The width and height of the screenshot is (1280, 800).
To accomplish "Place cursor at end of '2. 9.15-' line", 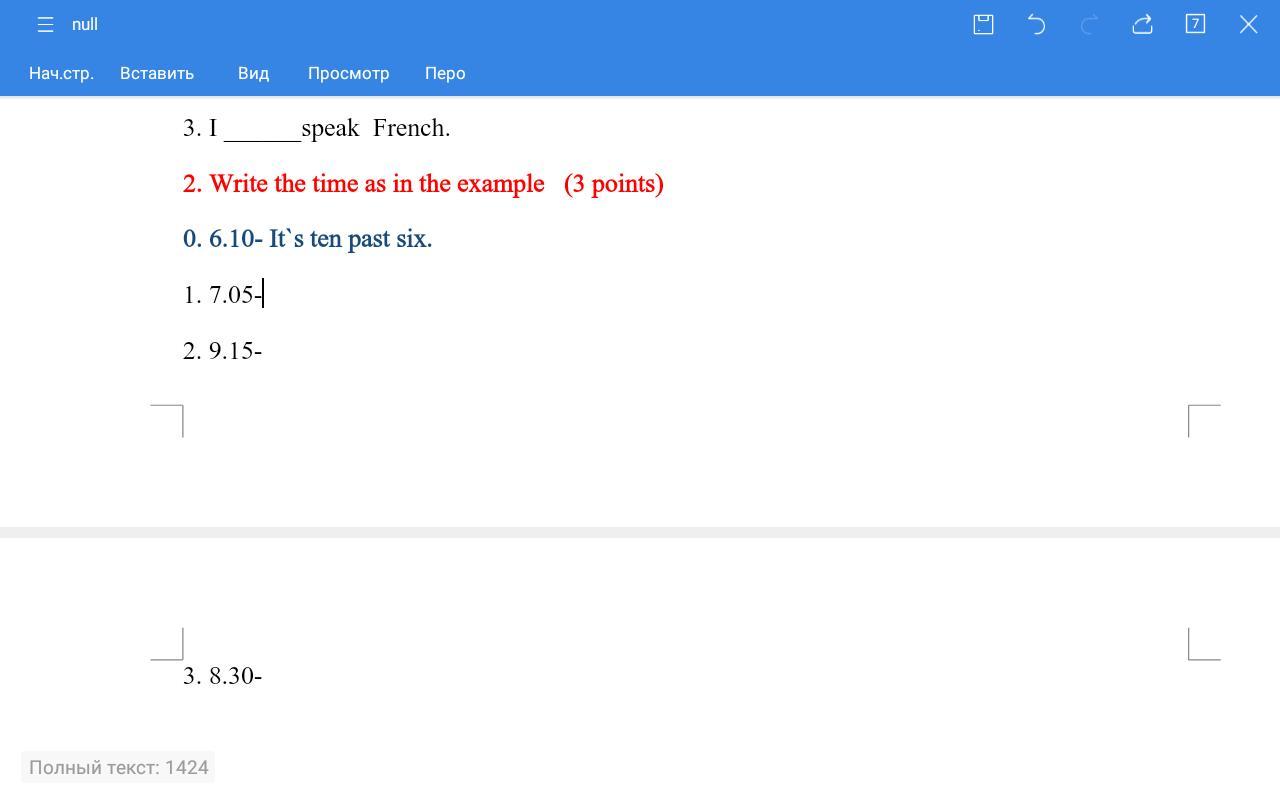I will [x=263, y=351].
